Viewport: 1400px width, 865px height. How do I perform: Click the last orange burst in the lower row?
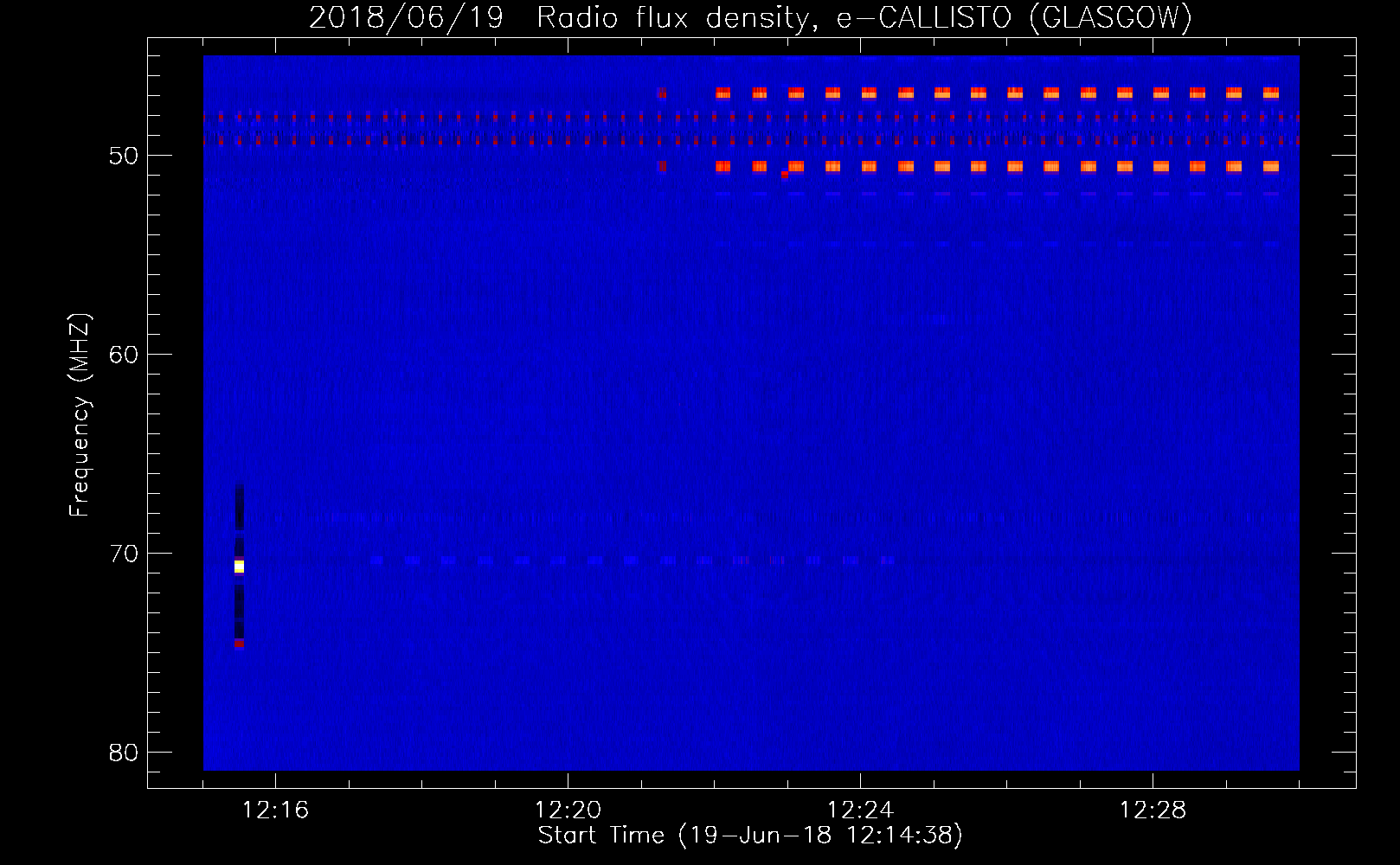point(1270,166)
